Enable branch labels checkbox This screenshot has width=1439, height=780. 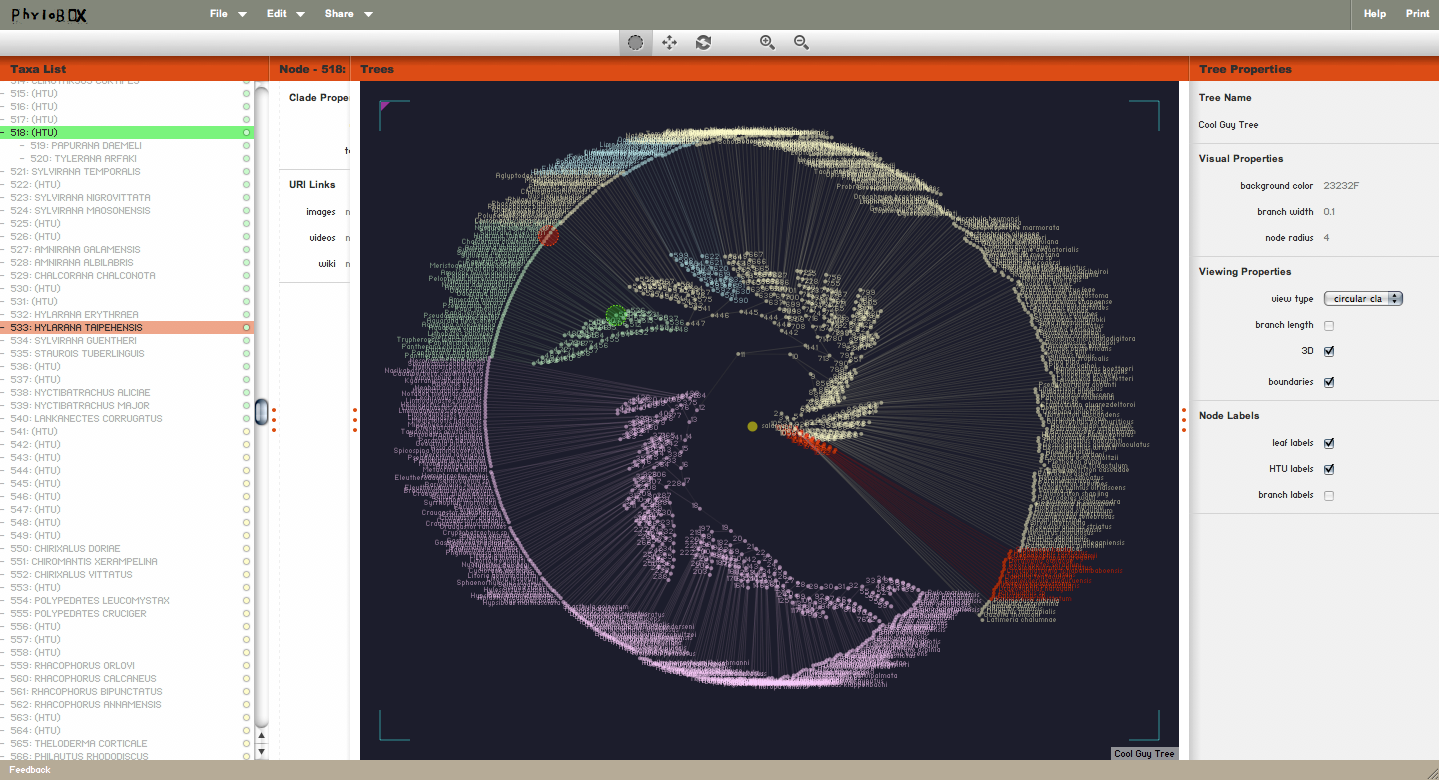(x=1329, y=495)
